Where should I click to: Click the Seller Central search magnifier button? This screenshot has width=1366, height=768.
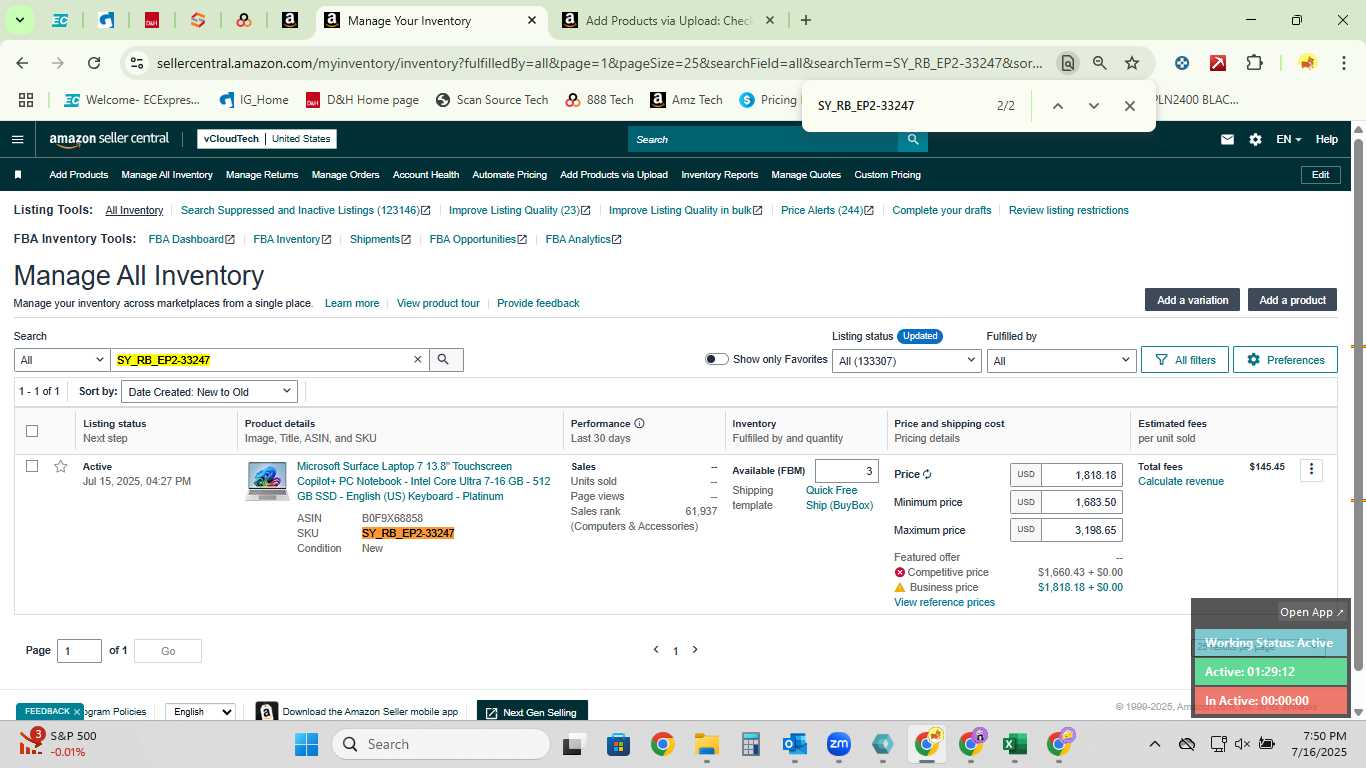(x=912, y=139)
